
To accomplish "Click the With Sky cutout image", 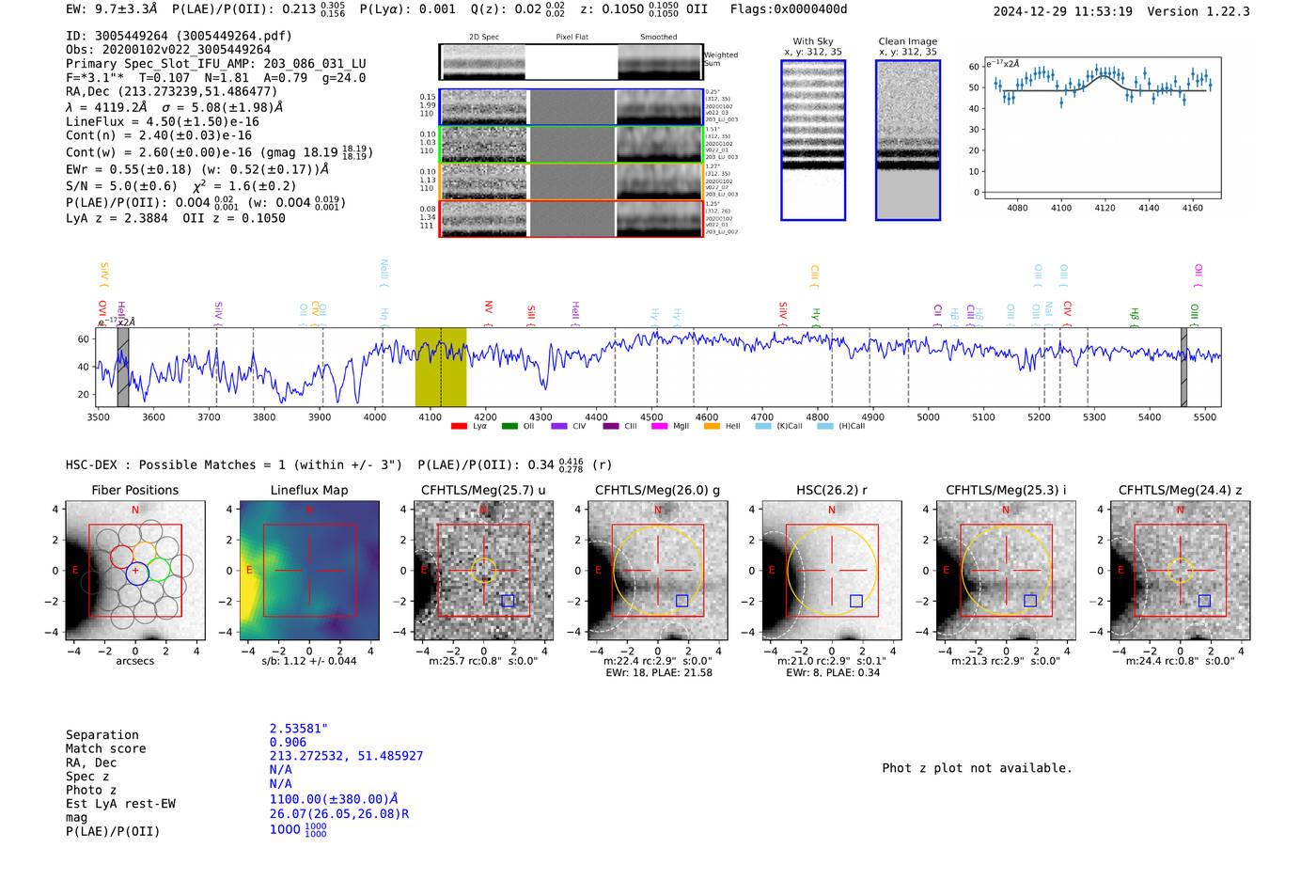I will [813, 140].
